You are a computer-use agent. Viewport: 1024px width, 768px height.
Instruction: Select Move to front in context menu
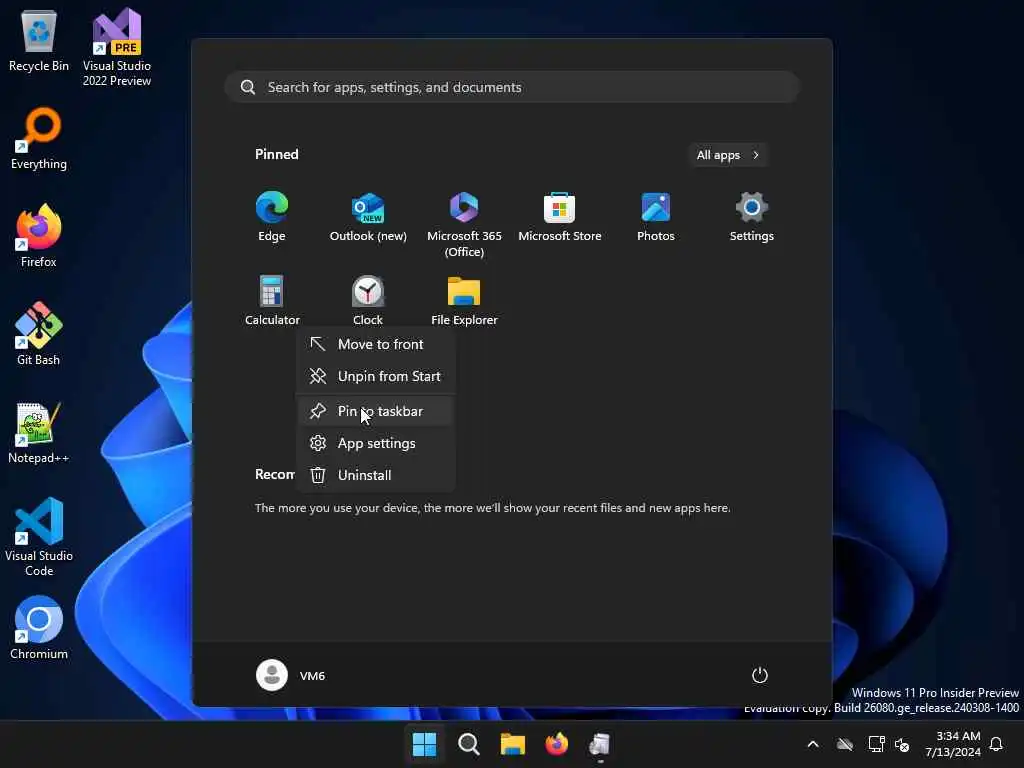click(x=375, y=344)
